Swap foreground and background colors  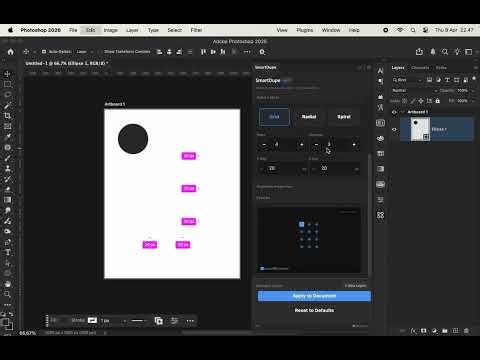(x=11, y=314)
